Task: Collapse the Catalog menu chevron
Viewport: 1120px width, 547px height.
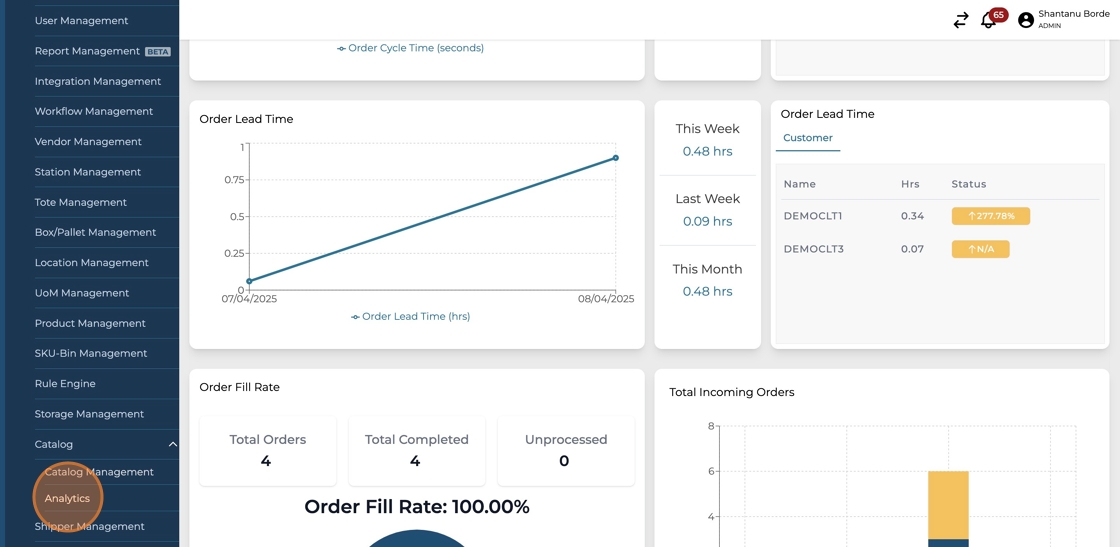Action: point(172,444)
